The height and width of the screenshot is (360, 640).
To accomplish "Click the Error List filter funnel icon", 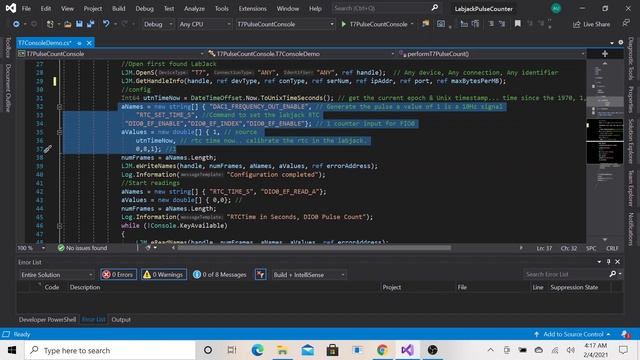I will 260,275.
